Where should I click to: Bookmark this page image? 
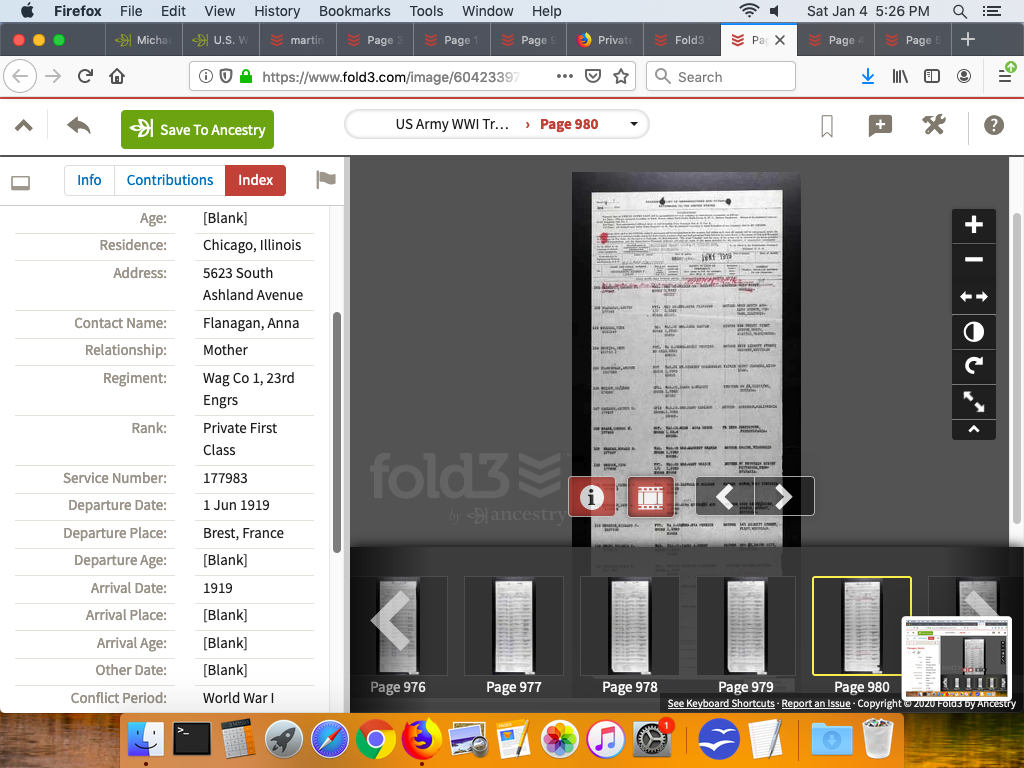(x=827, y=126)
